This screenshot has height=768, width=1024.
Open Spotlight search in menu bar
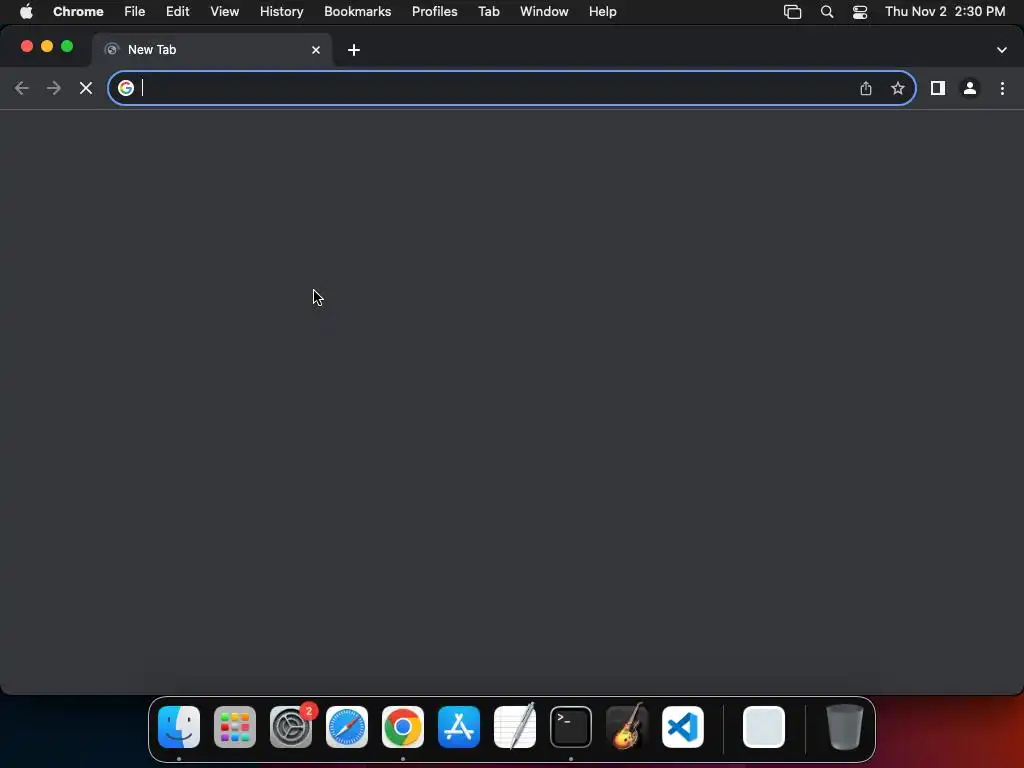[x=827, y=12]
